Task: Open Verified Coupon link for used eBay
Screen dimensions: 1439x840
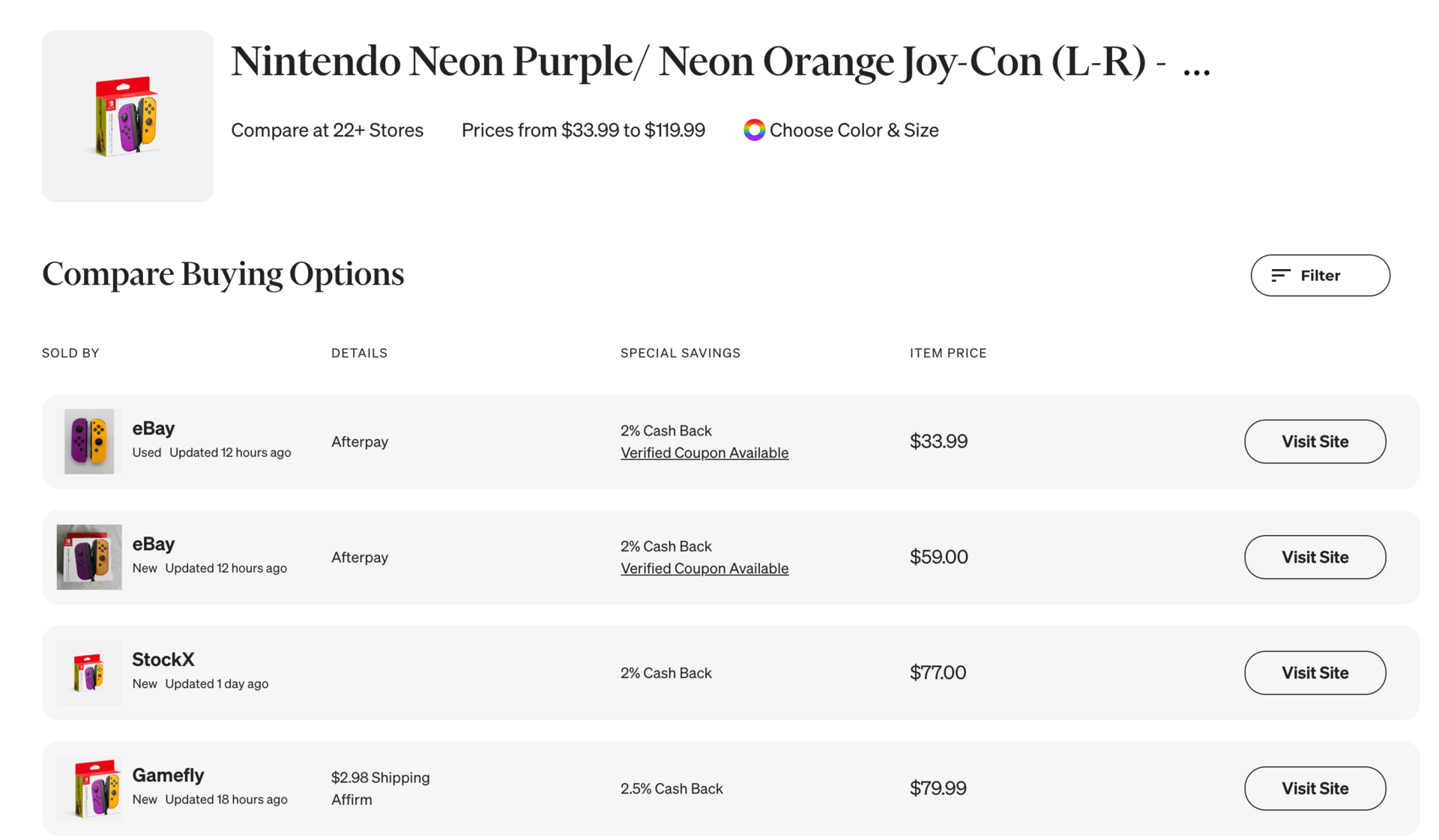Action: pos(704,453)
